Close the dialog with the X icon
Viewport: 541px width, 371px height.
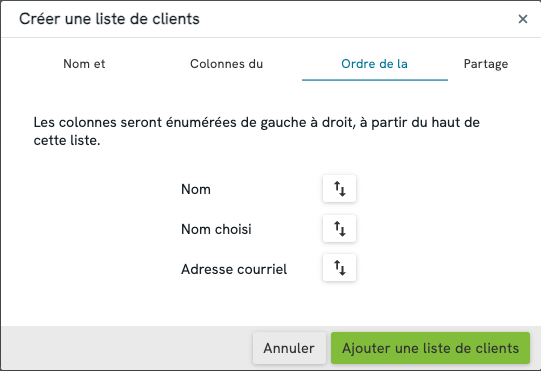click(x=523, y=19)
